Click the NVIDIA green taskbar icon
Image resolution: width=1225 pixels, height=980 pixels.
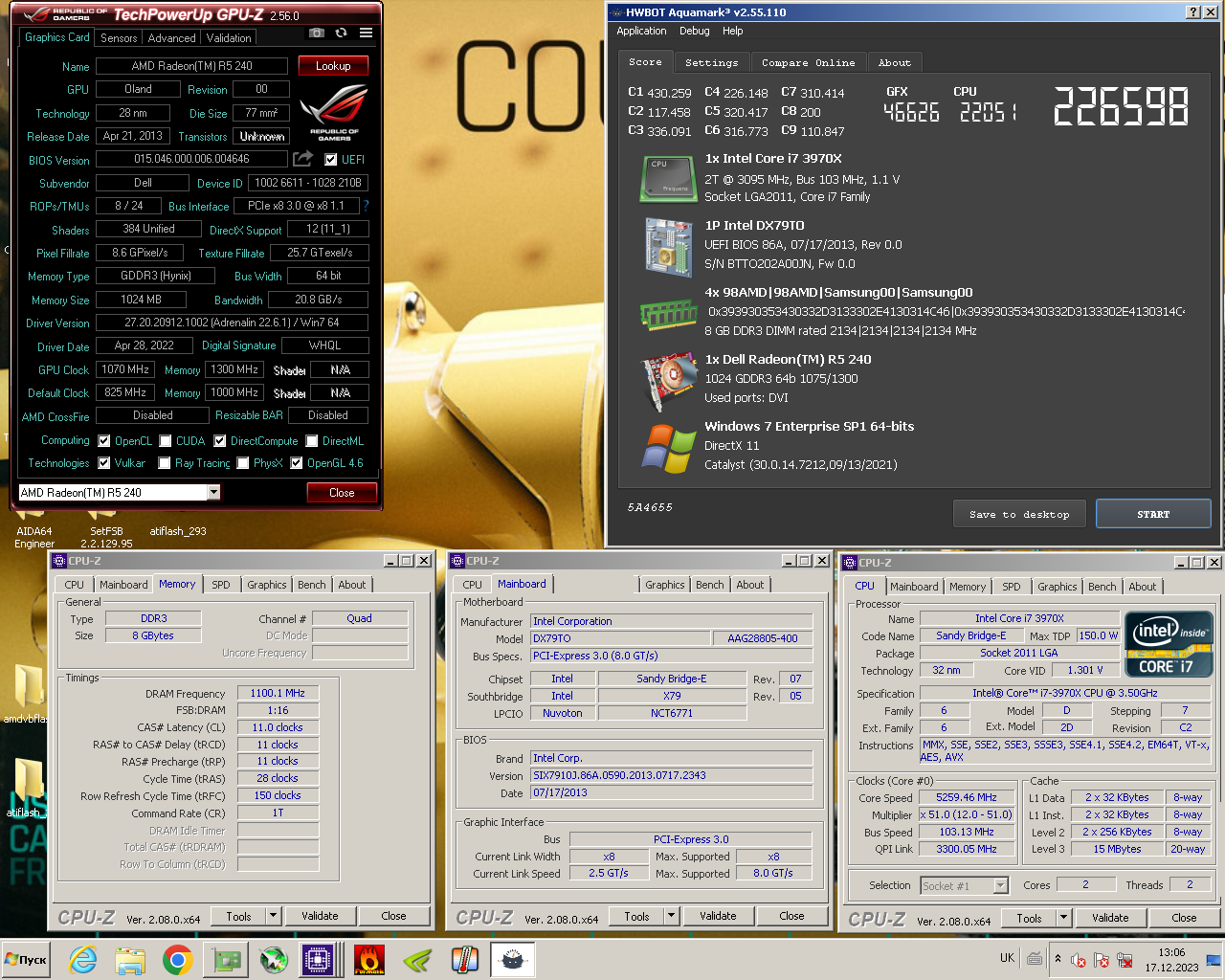[417, 959]
